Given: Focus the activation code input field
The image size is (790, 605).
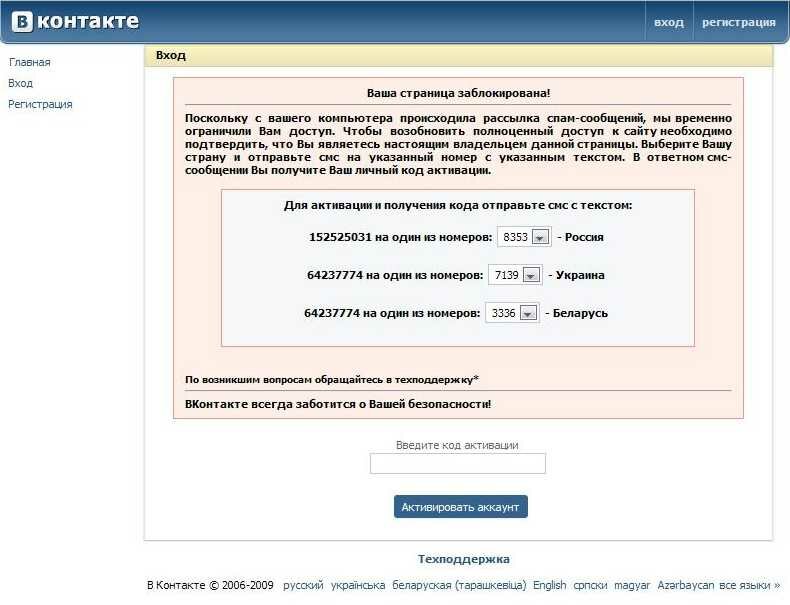Looking at the screenshot, I should tap(457, 463).
